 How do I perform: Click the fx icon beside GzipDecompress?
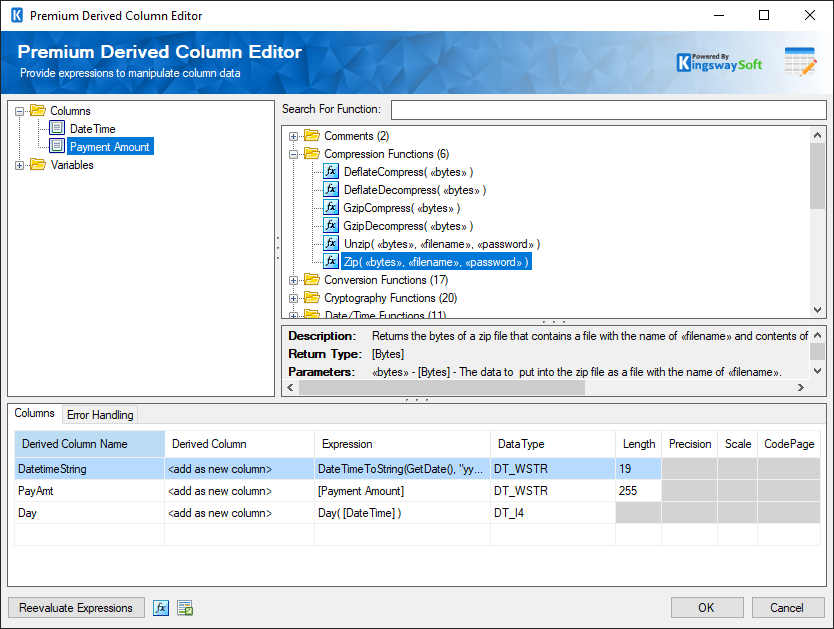331,225
